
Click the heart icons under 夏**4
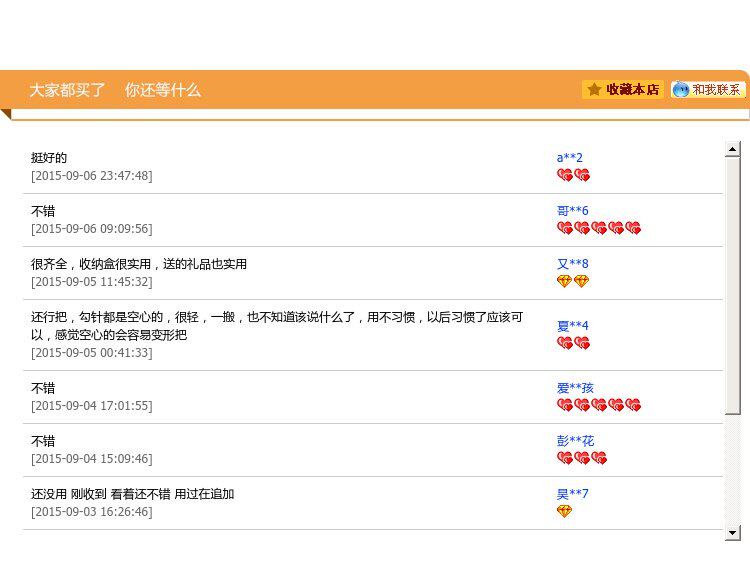pyautogui.click(x=573, y=343)
